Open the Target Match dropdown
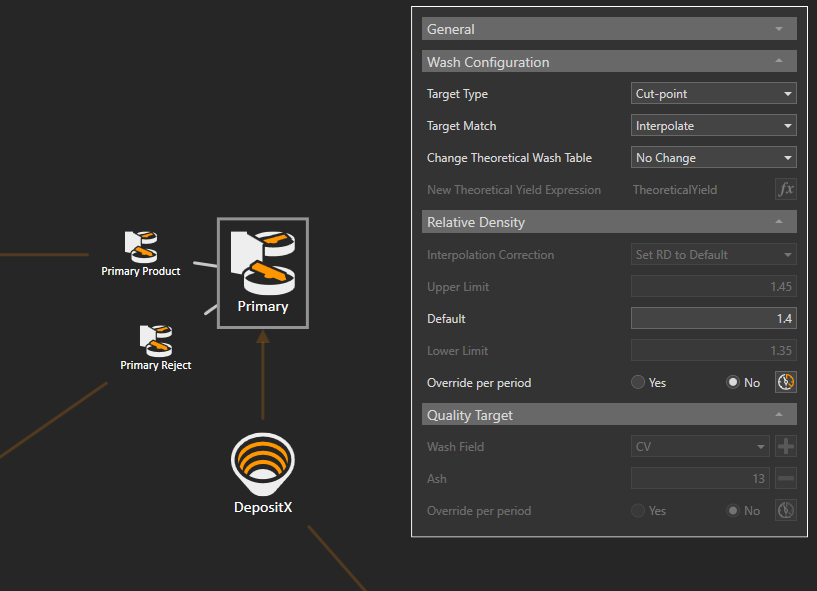Screen dimensions: 817x591 pyautogui.click(x=714, y=126)
